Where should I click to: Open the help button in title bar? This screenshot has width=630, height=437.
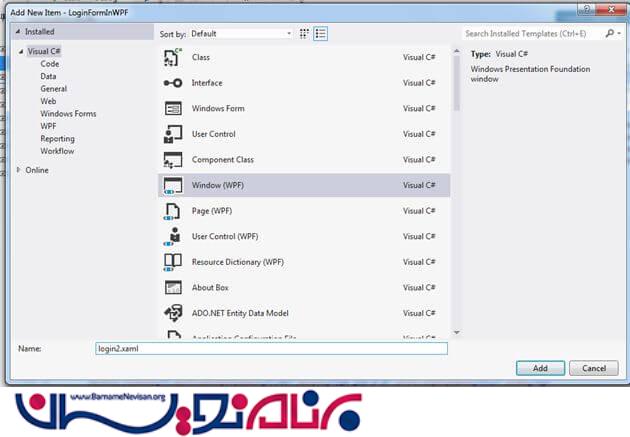[587, 10]
